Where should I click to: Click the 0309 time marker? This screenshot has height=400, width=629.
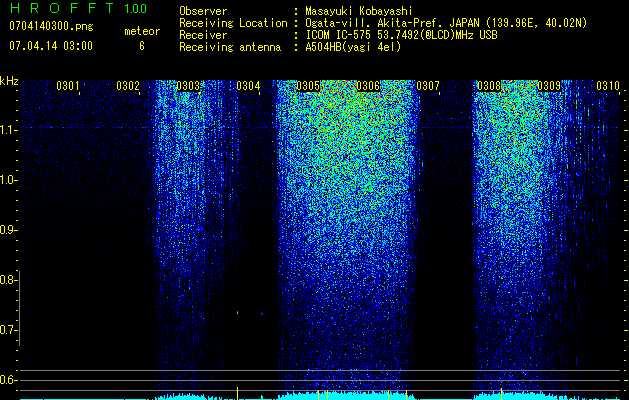[x=549, y=86]
